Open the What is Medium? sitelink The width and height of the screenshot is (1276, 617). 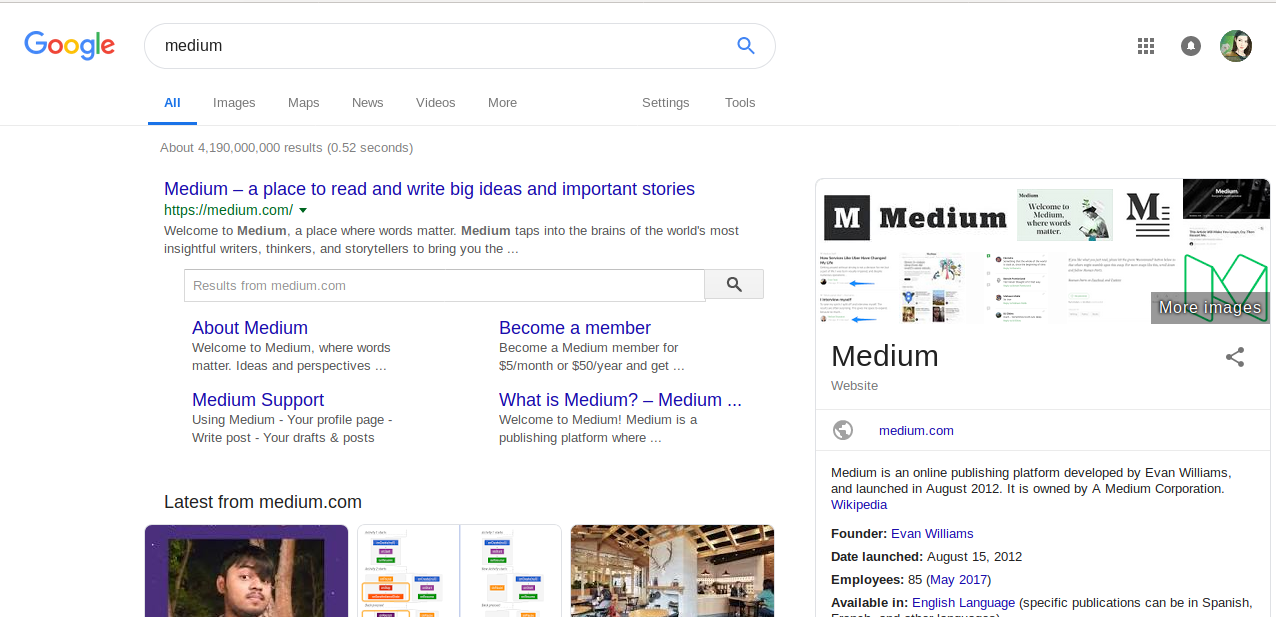(620, 400)
